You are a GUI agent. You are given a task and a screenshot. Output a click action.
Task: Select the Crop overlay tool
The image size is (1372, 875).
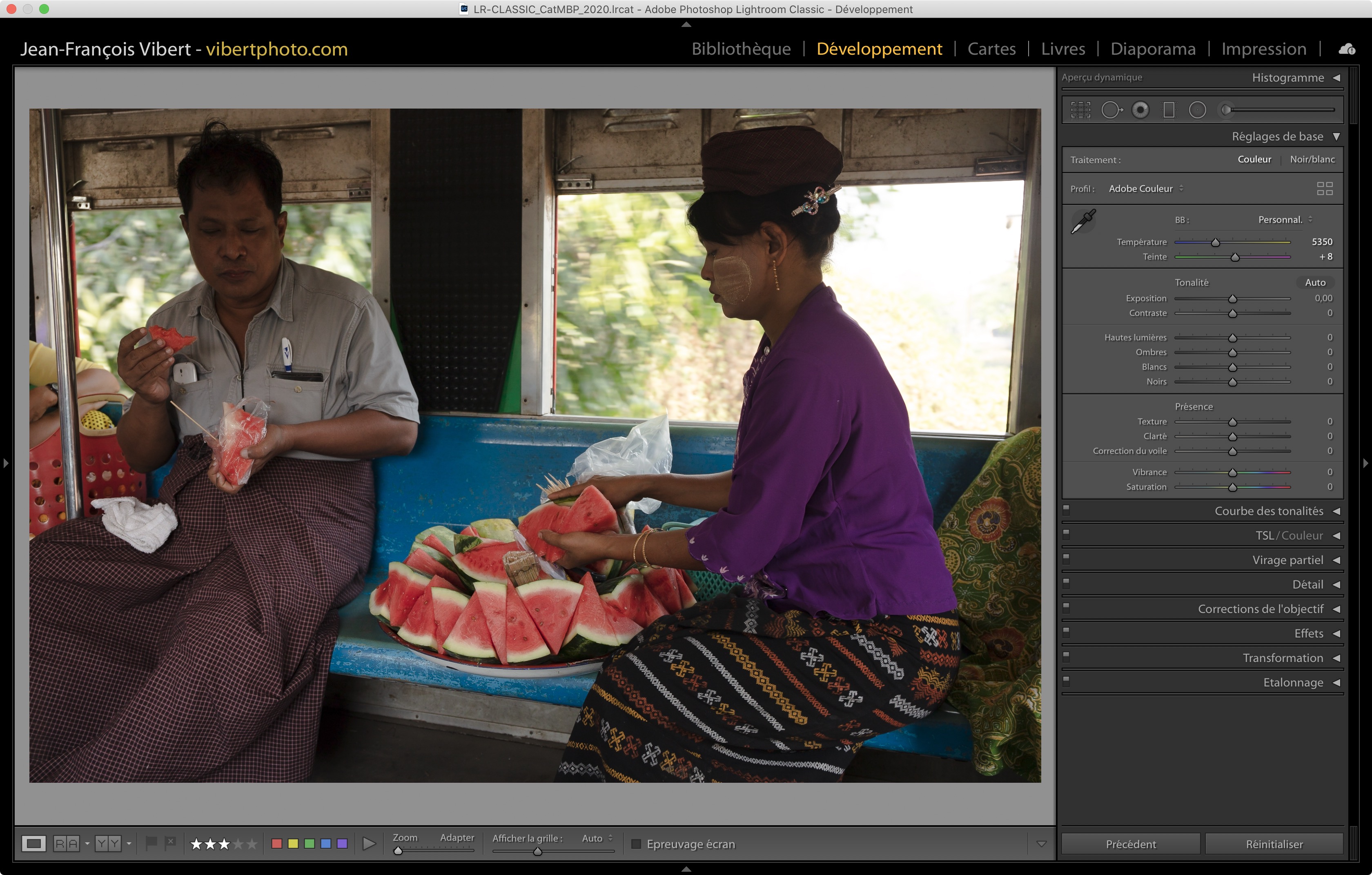point(1080,110)
